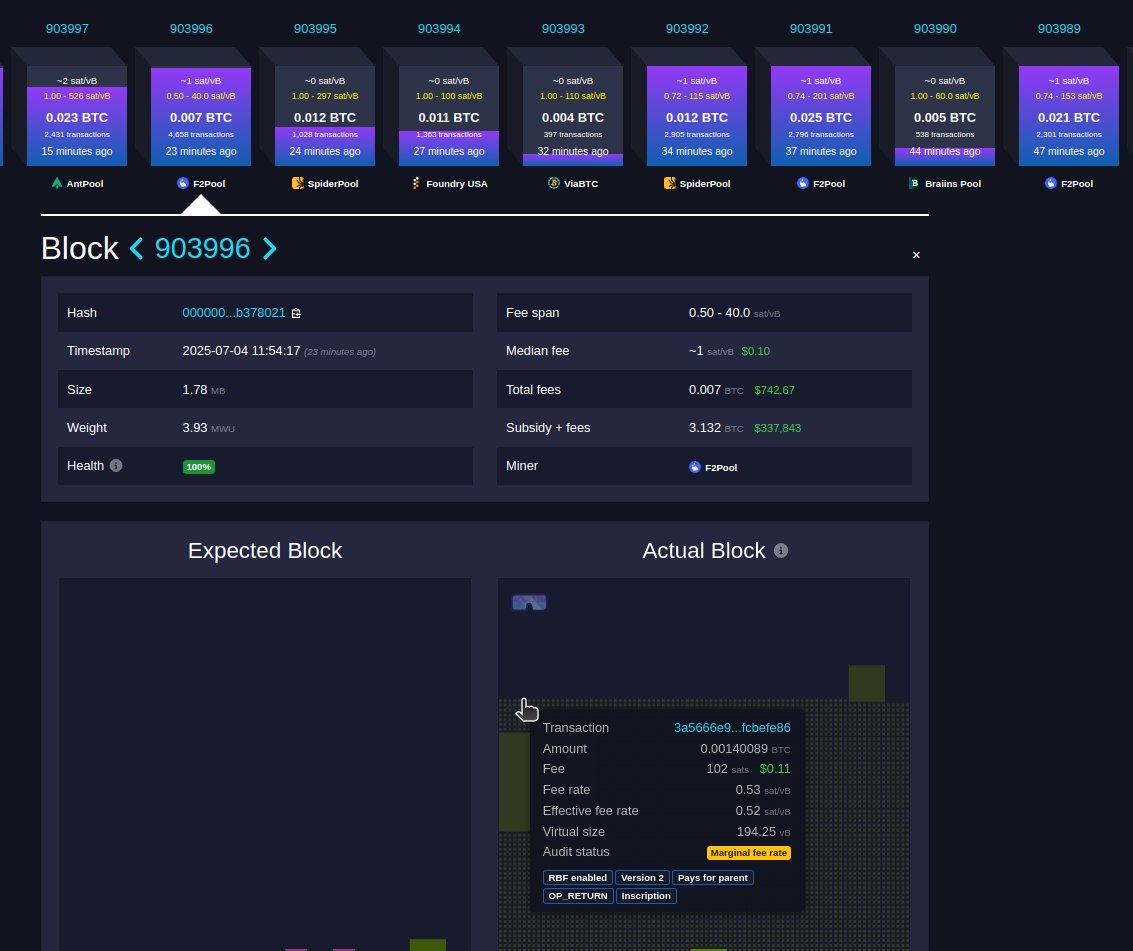Click the OP_RETURN tag
1133x951 pixels.
pos(577,896)
